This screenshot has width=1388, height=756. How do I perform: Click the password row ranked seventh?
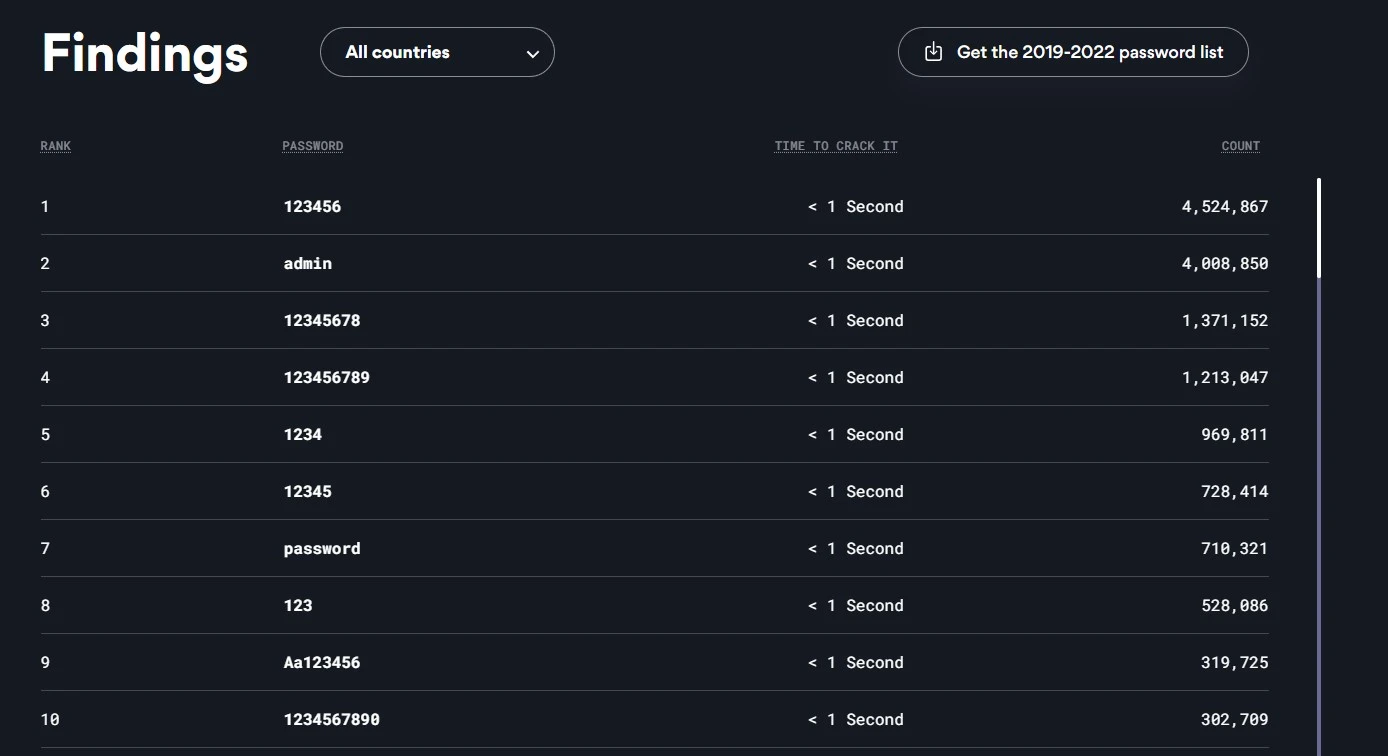[322, 549]
